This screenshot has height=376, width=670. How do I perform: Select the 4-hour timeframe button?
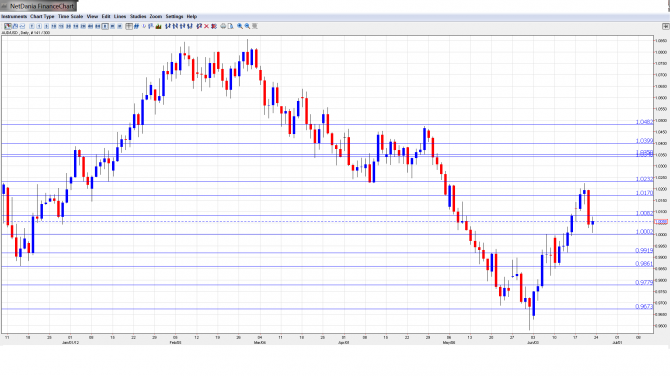point(90,26)
